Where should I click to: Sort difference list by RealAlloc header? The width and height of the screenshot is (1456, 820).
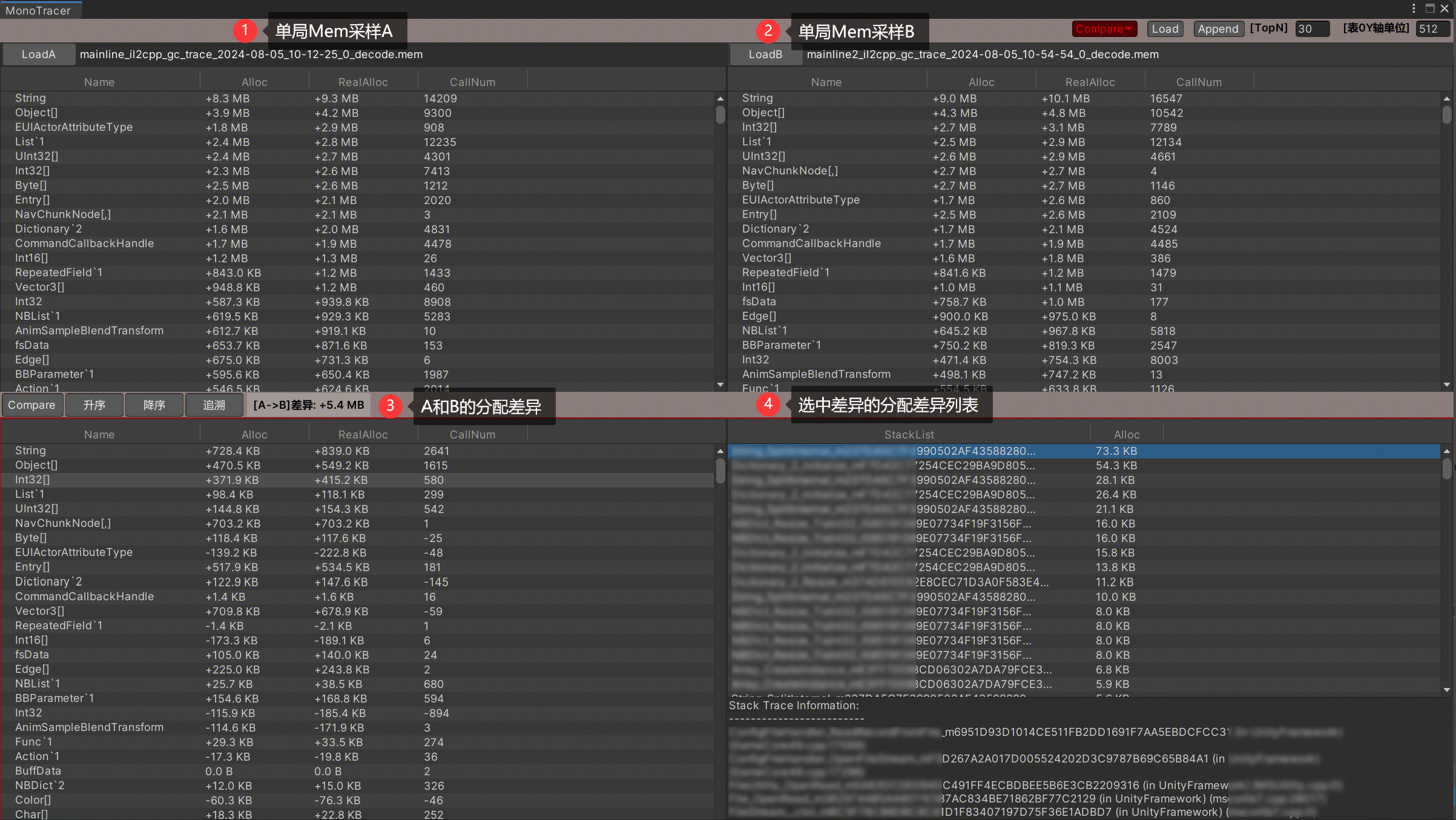363,434
